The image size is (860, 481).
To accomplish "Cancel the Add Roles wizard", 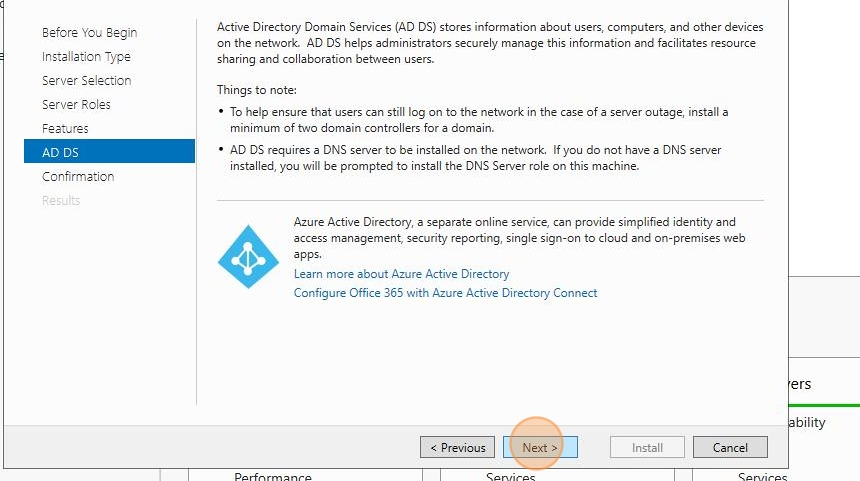I will click(x=730, y=448).
